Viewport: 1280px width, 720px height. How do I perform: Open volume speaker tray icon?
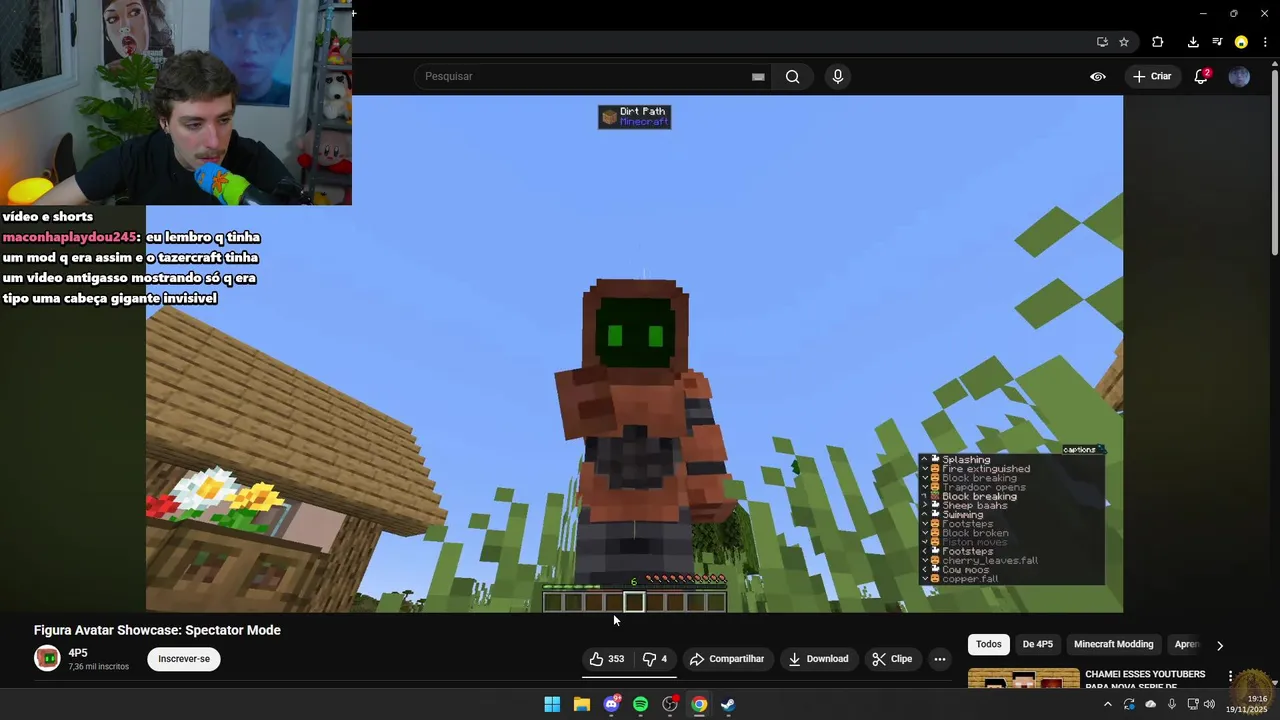[1209, 705]
